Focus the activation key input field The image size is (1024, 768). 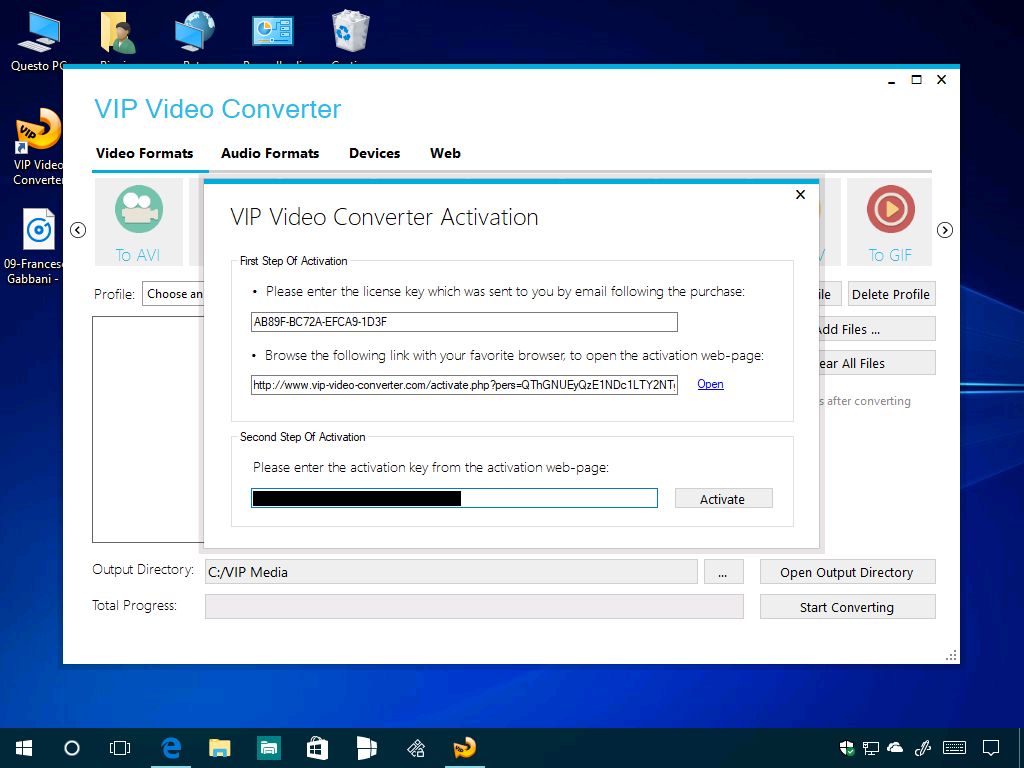(455, 498)
